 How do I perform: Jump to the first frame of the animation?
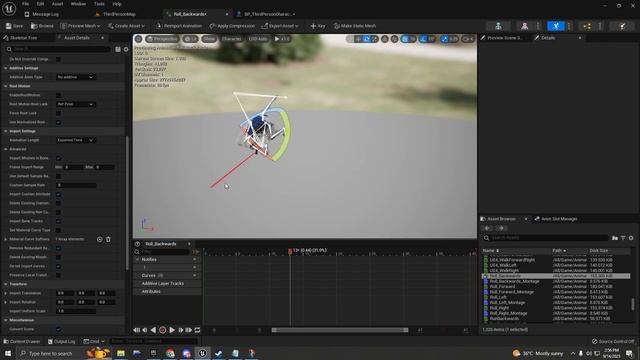click(x=137, y=330)
